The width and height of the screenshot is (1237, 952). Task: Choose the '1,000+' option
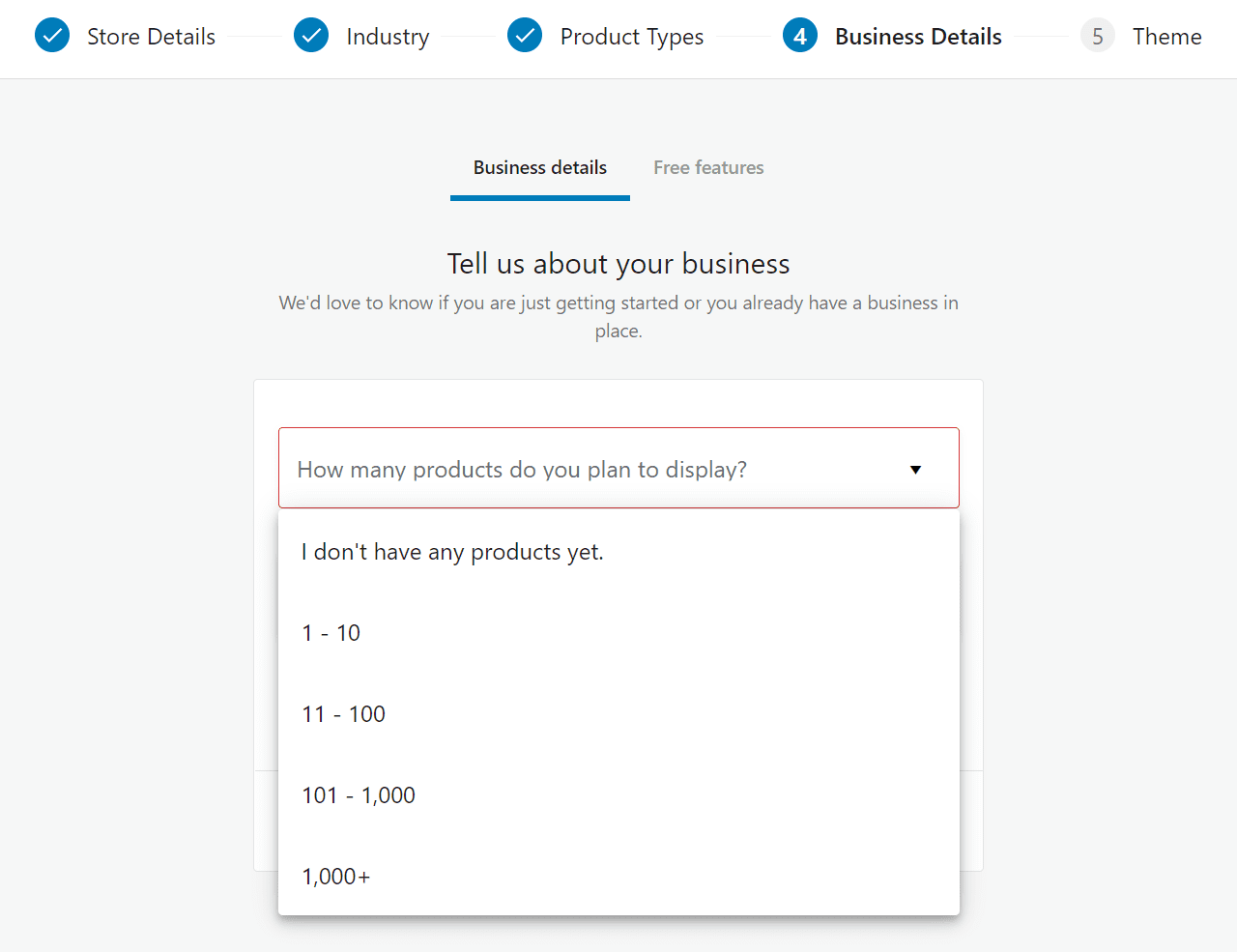pos(335,876)
